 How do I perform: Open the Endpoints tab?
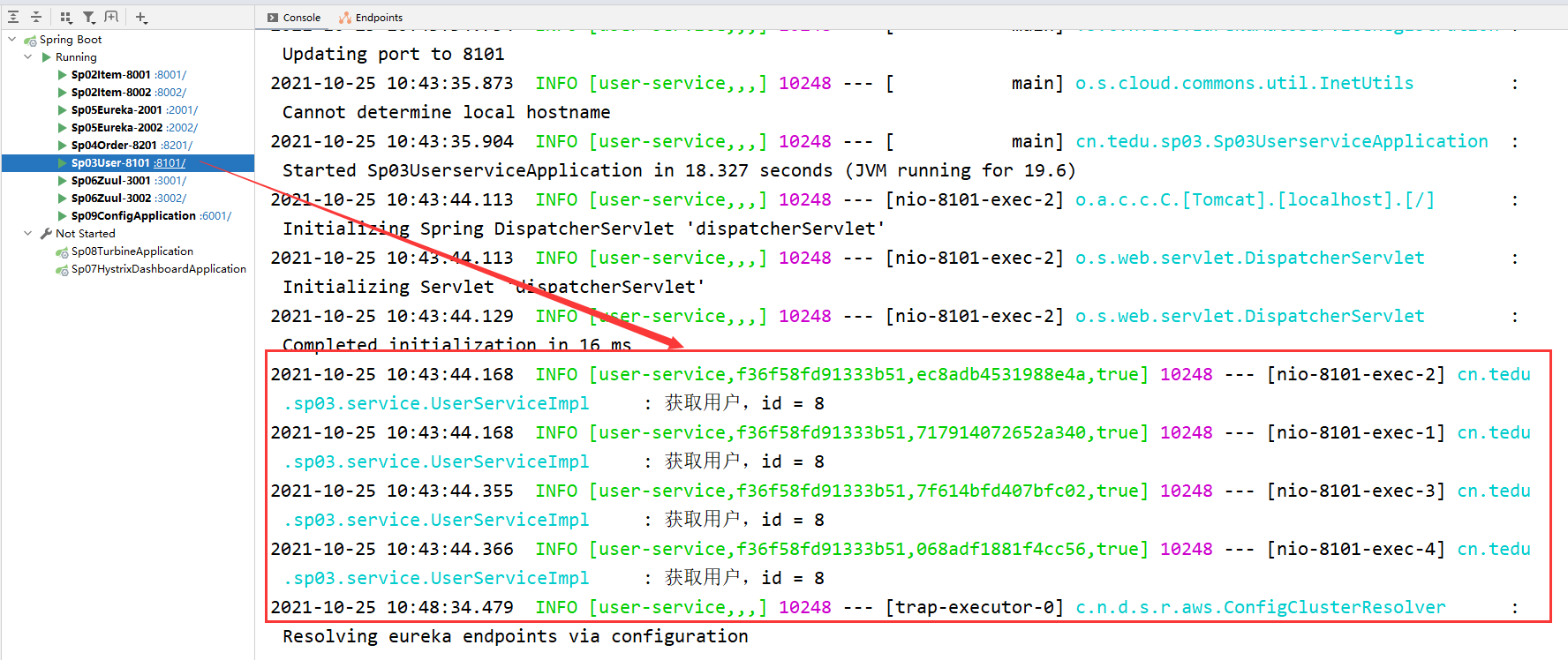pyautogui.click(x=371, y=18)
